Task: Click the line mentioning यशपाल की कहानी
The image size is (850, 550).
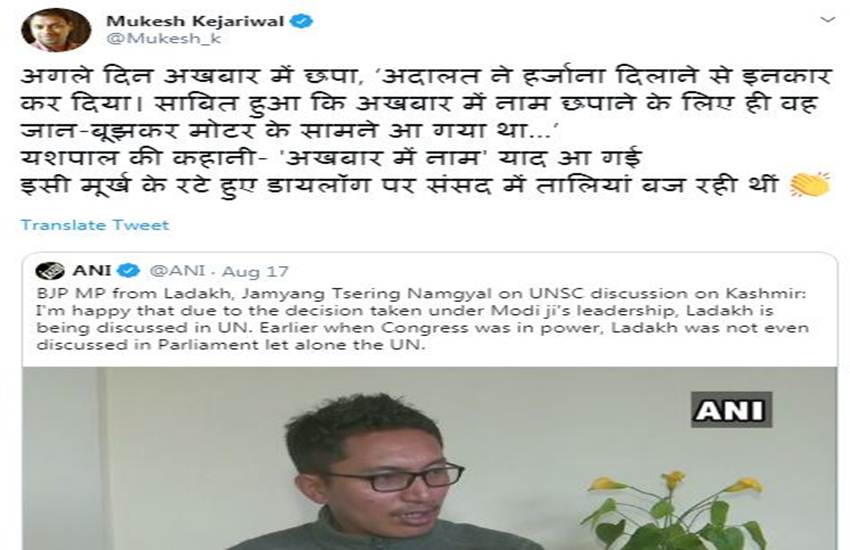Action: click(x=331, y=158)
